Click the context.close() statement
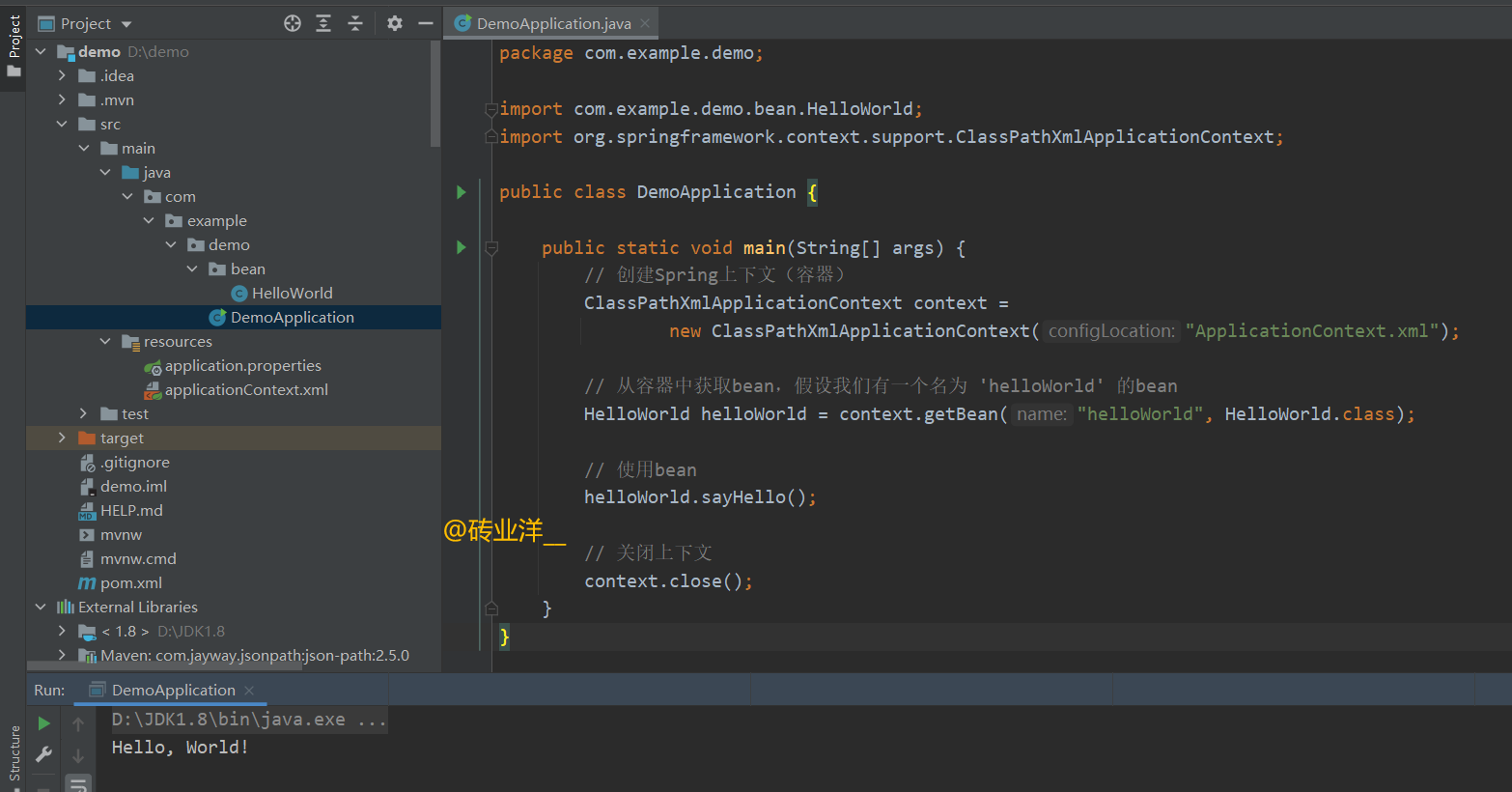1512x792 pixels. [668, 581]
